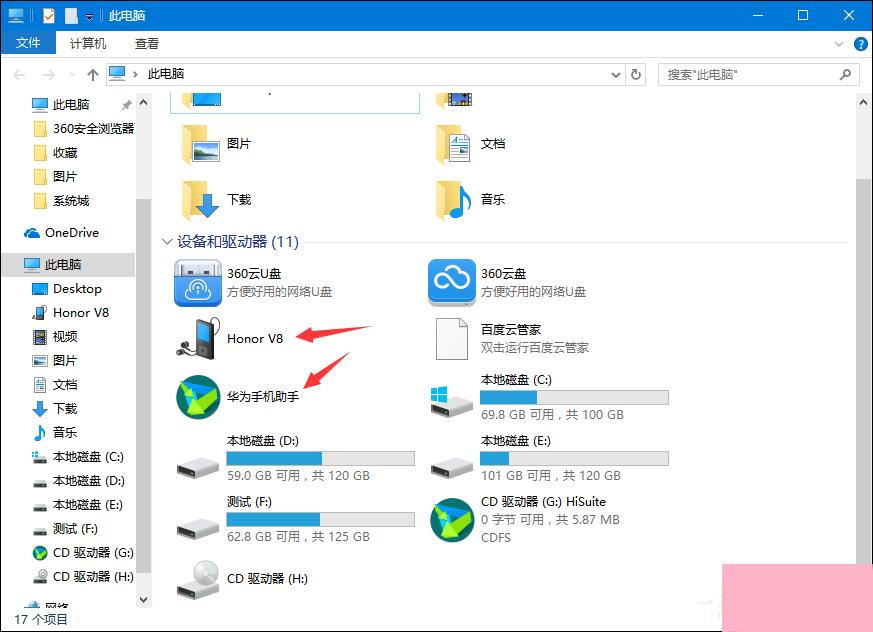The height and width of the screenshot is (632, 873).
Task: Open the 文档 folder icon in main pane
Action: [453, 144]
